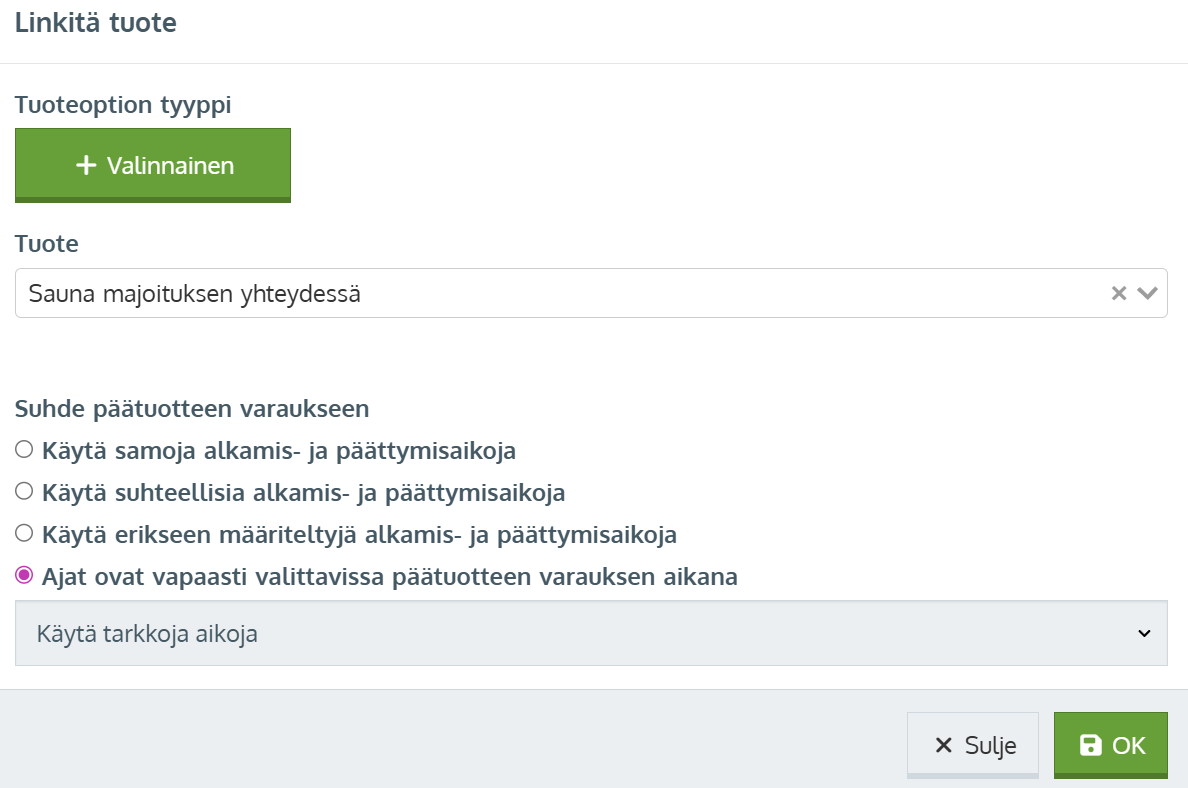Image resolution: width=1188 pixels, height=788 pixels.
Task: Click the 'Tuoteoption tyyppi' label
Action: point(123,105)
